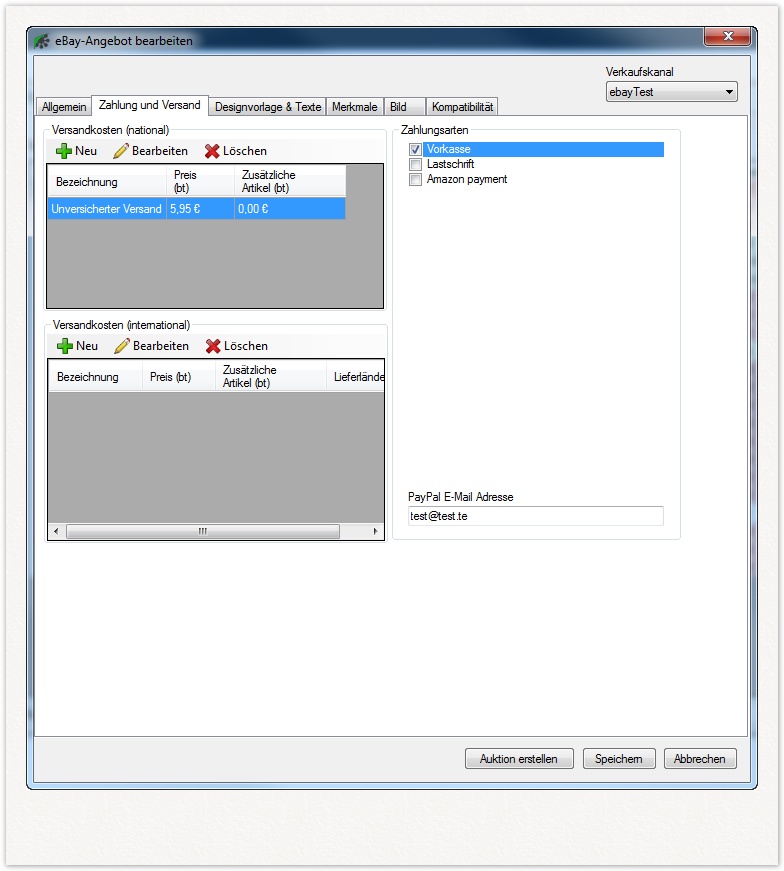Enable Lastschrift payment method
Image resolution: width=784 pixels, height=871 pixels.
415,165
